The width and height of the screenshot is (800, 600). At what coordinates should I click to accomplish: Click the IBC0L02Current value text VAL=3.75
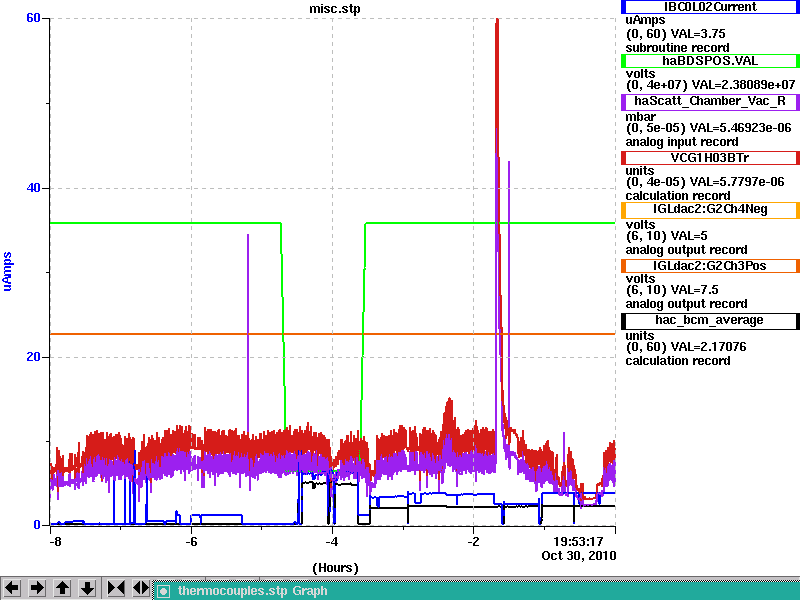[x=698, y=34]
